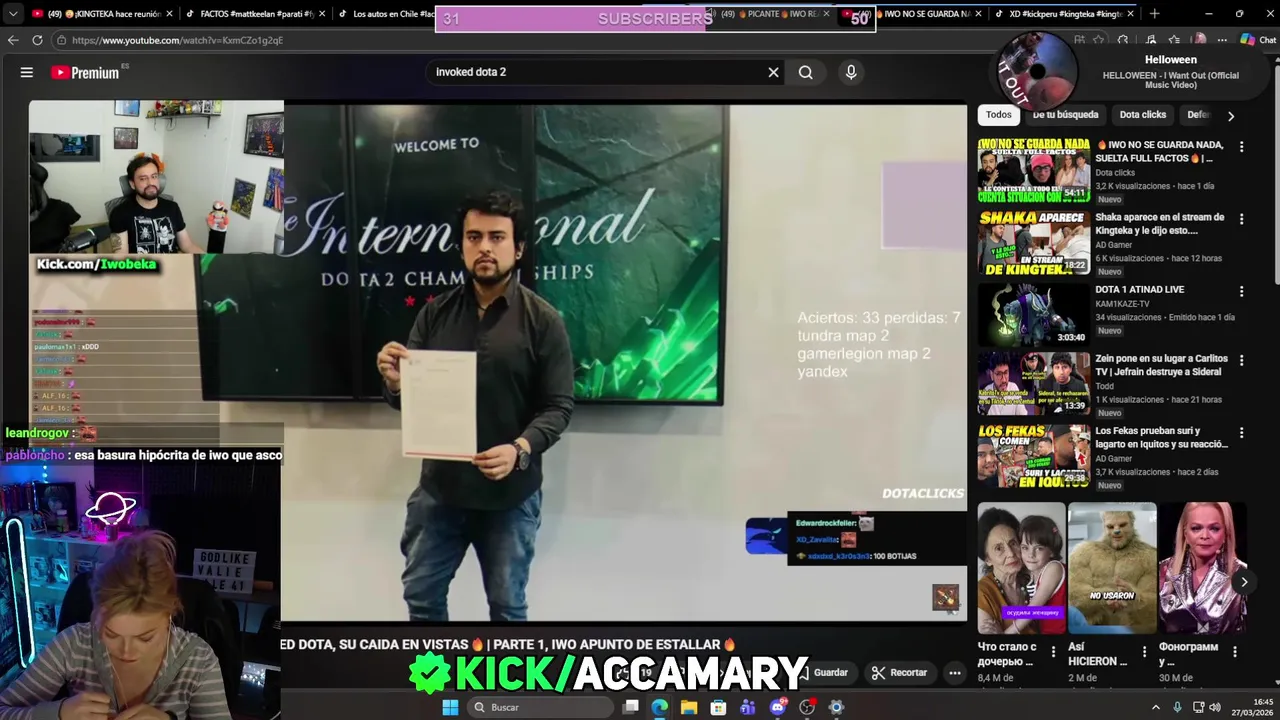Click the taskbar Buscar search box
1280x720 pixels.
click(x=540, y=707)
